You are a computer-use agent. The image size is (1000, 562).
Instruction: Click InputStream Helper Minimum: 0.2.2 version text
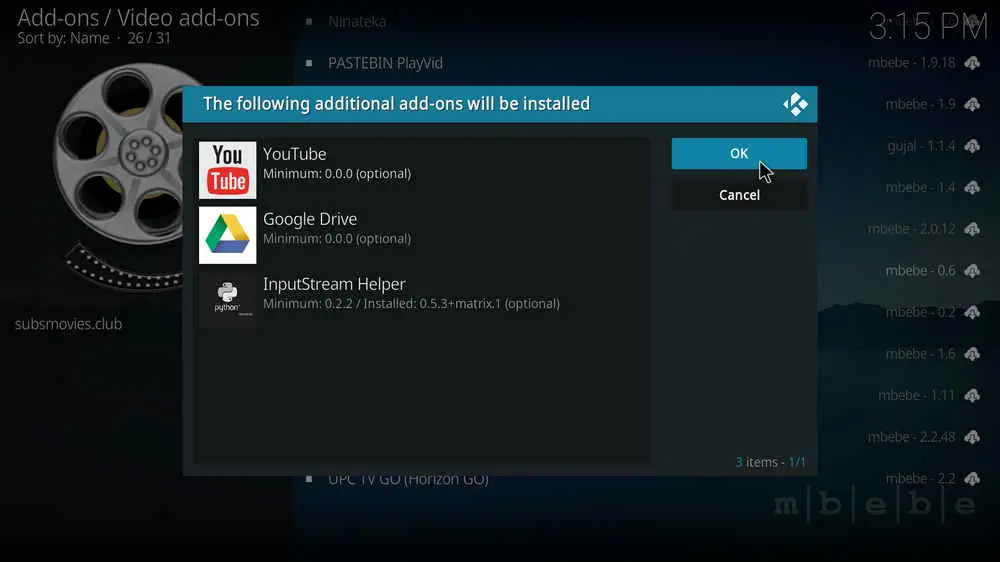pyautogui.click(x=411, y=304)
